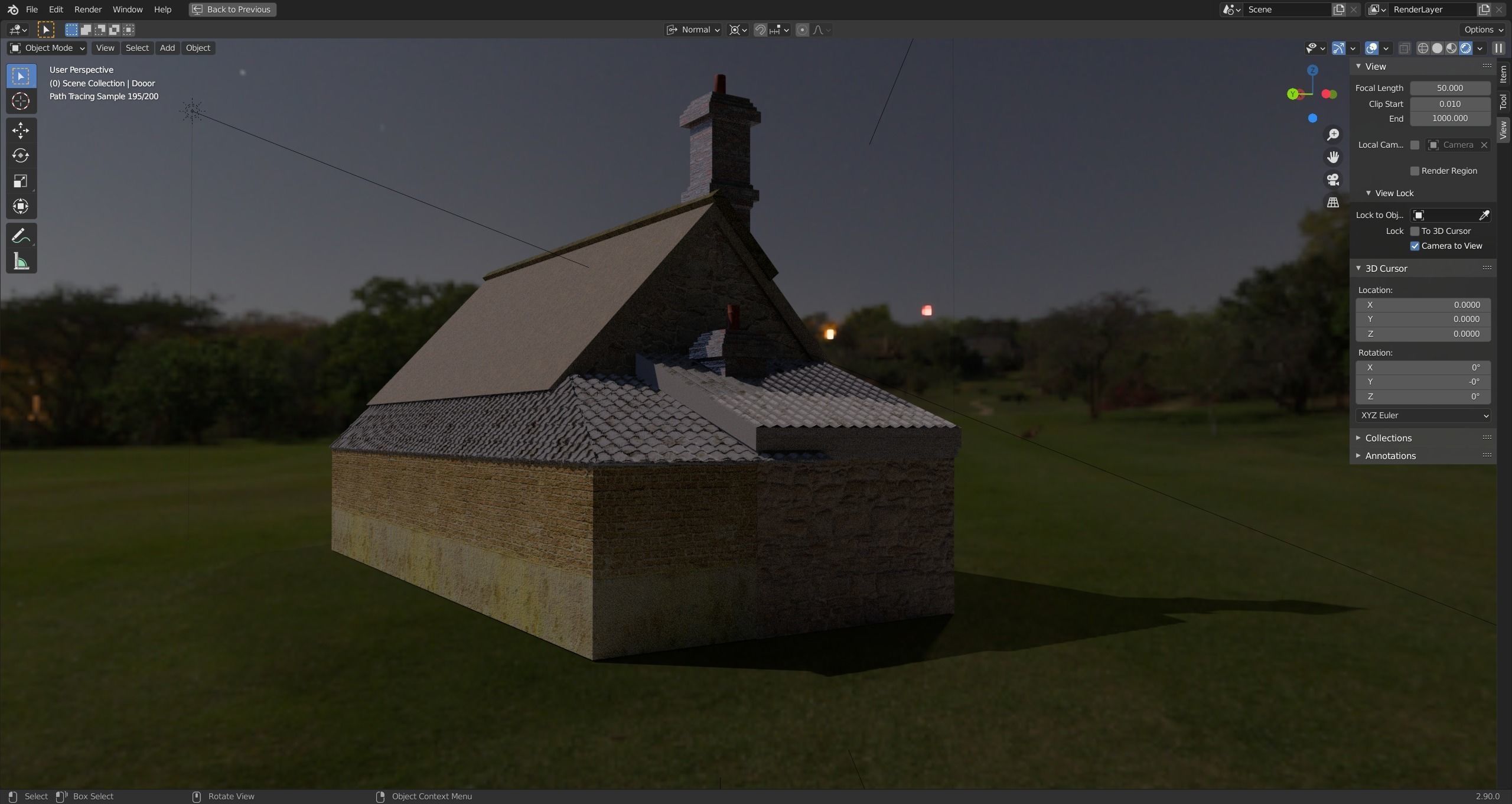Open the Render menu
Image resolution: width=1512 pixels, height=804 pixels.
pos(88,9)
